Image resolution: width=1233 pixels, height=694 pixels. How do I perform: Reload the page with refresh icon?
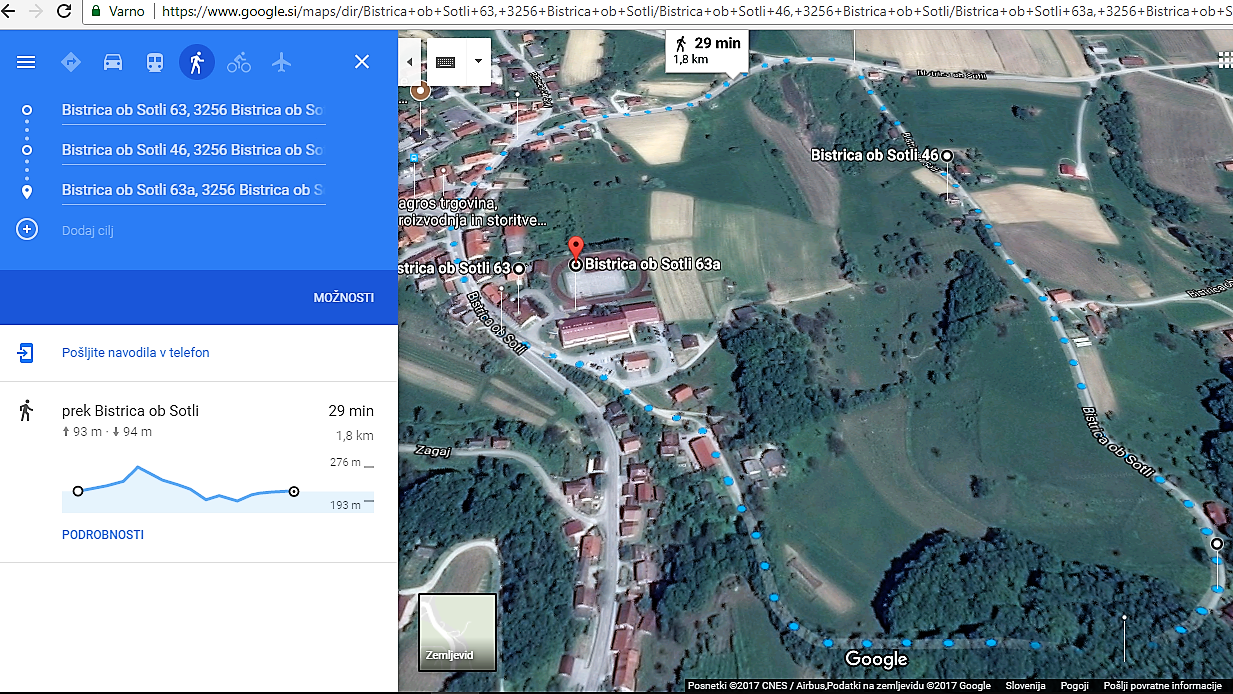[x=64, y=12]
